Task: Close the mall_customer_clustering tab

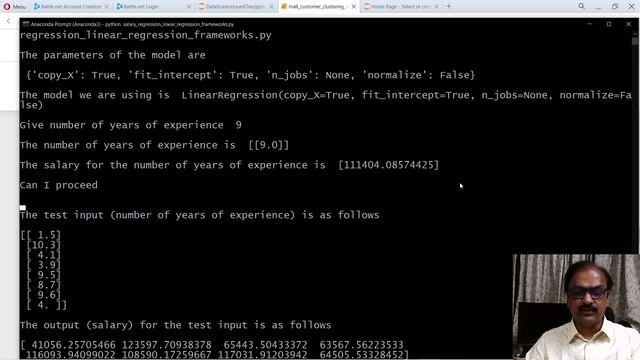Action: tap(354, 7)
